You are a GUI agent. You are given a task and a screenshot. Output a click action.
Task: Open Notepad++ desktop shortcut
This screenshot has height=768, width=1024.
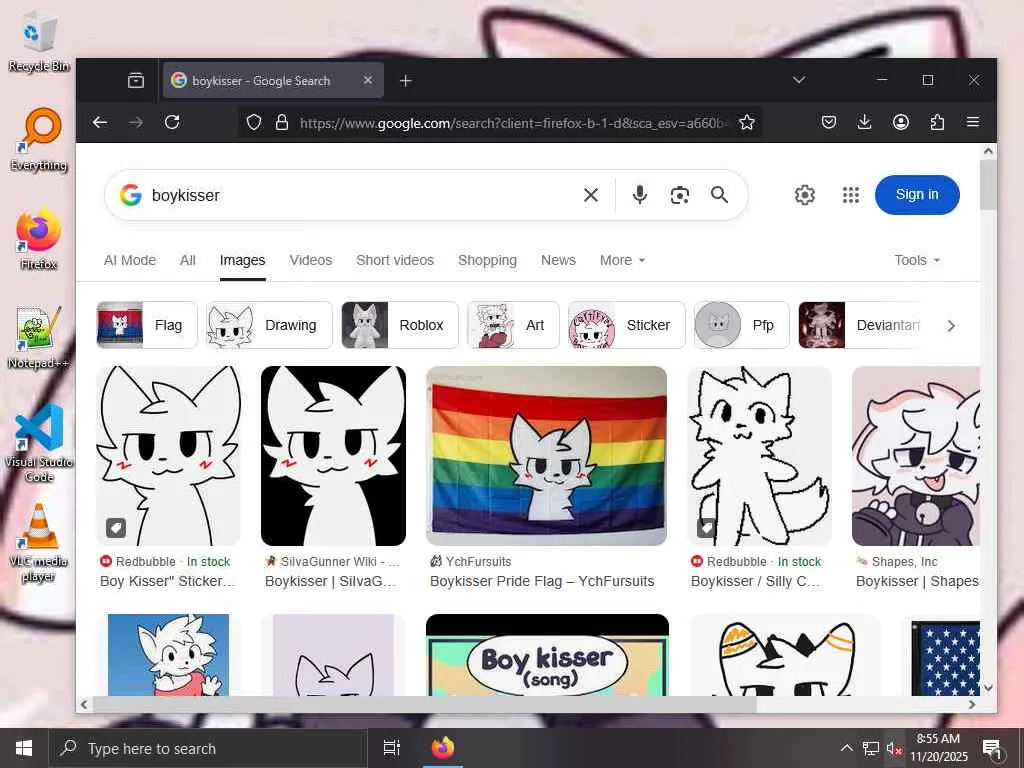coord(39,338)
